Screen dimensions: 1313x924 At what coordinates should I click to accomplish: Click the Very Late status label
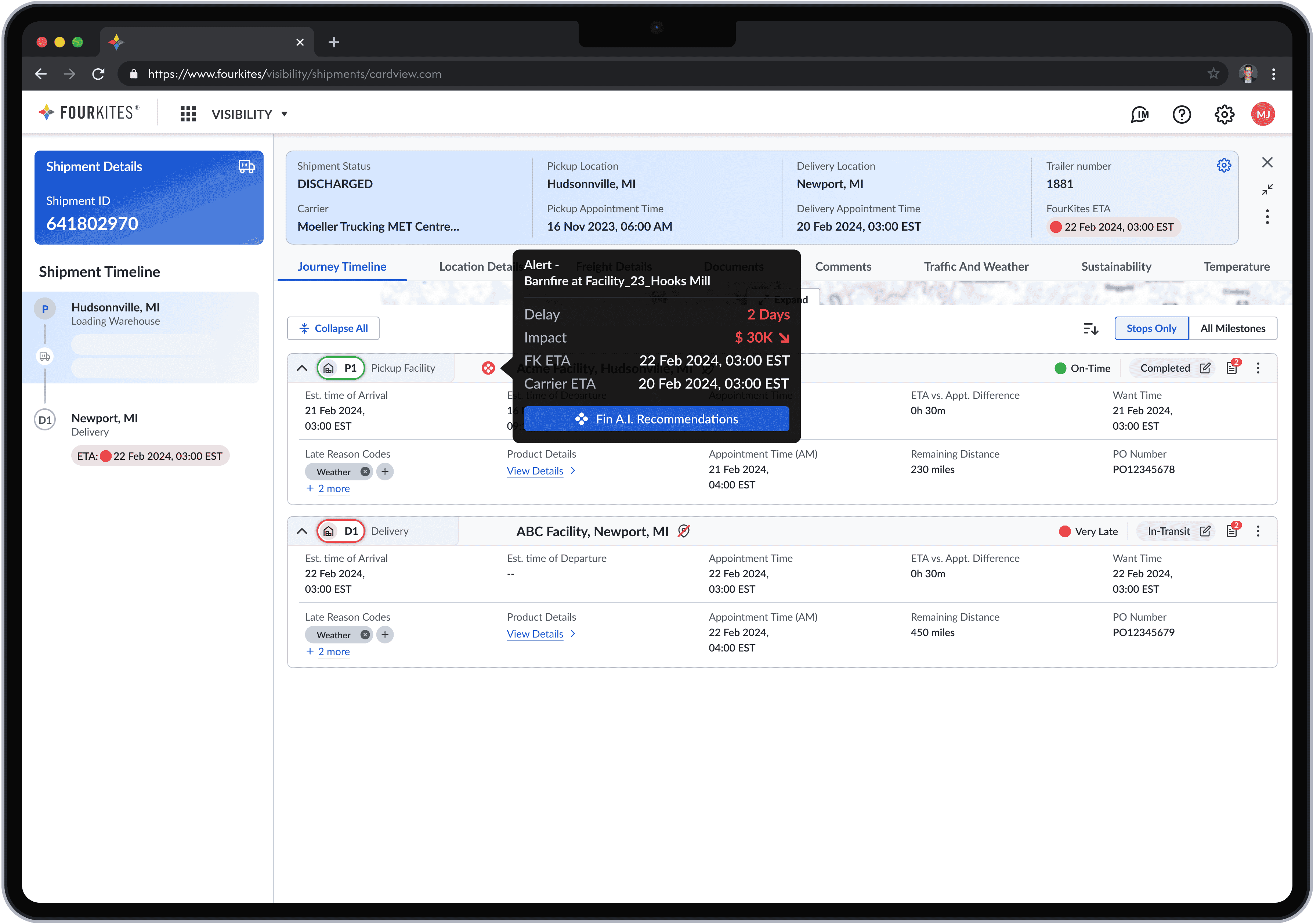coord(1088,531)
